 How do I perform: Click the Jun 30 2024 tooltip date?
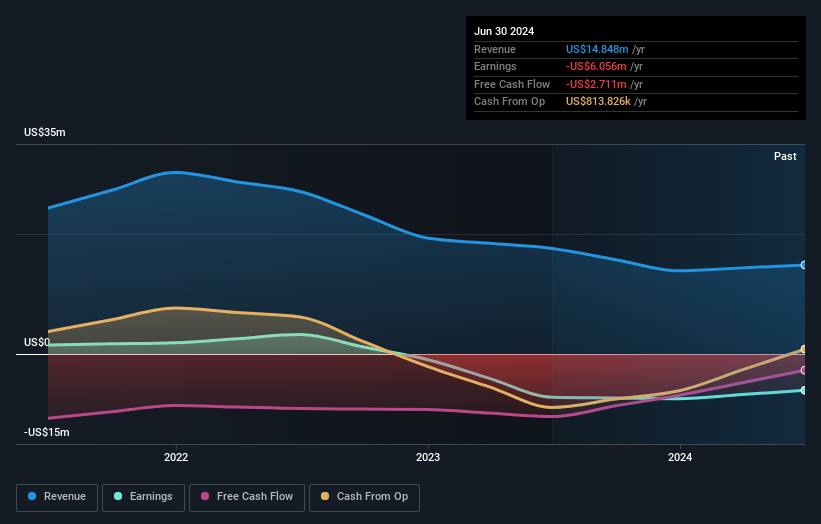504,31
